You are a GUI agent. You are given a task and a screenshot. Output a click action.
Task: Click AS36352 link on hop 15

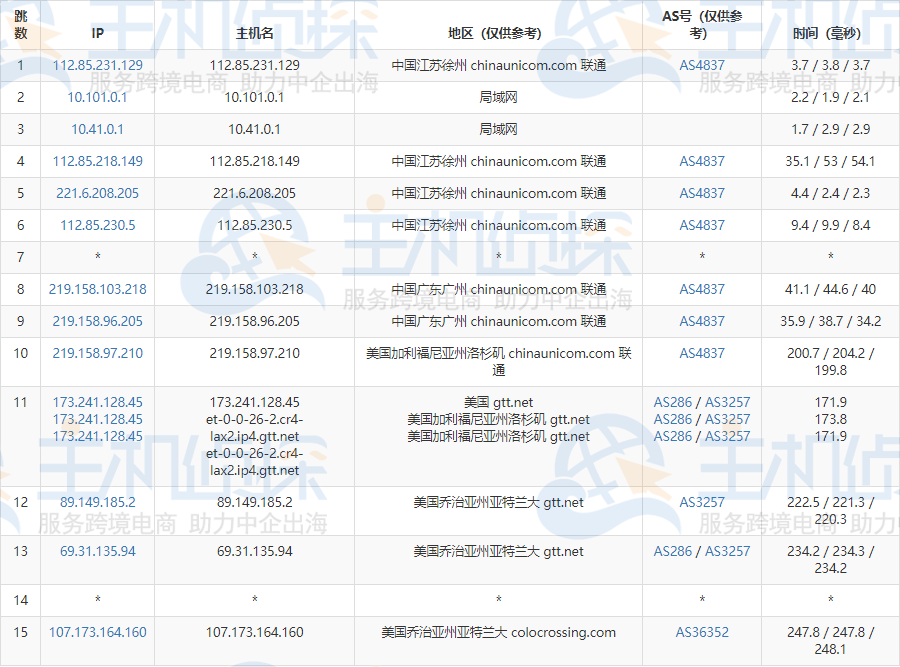tap(702, 633)
